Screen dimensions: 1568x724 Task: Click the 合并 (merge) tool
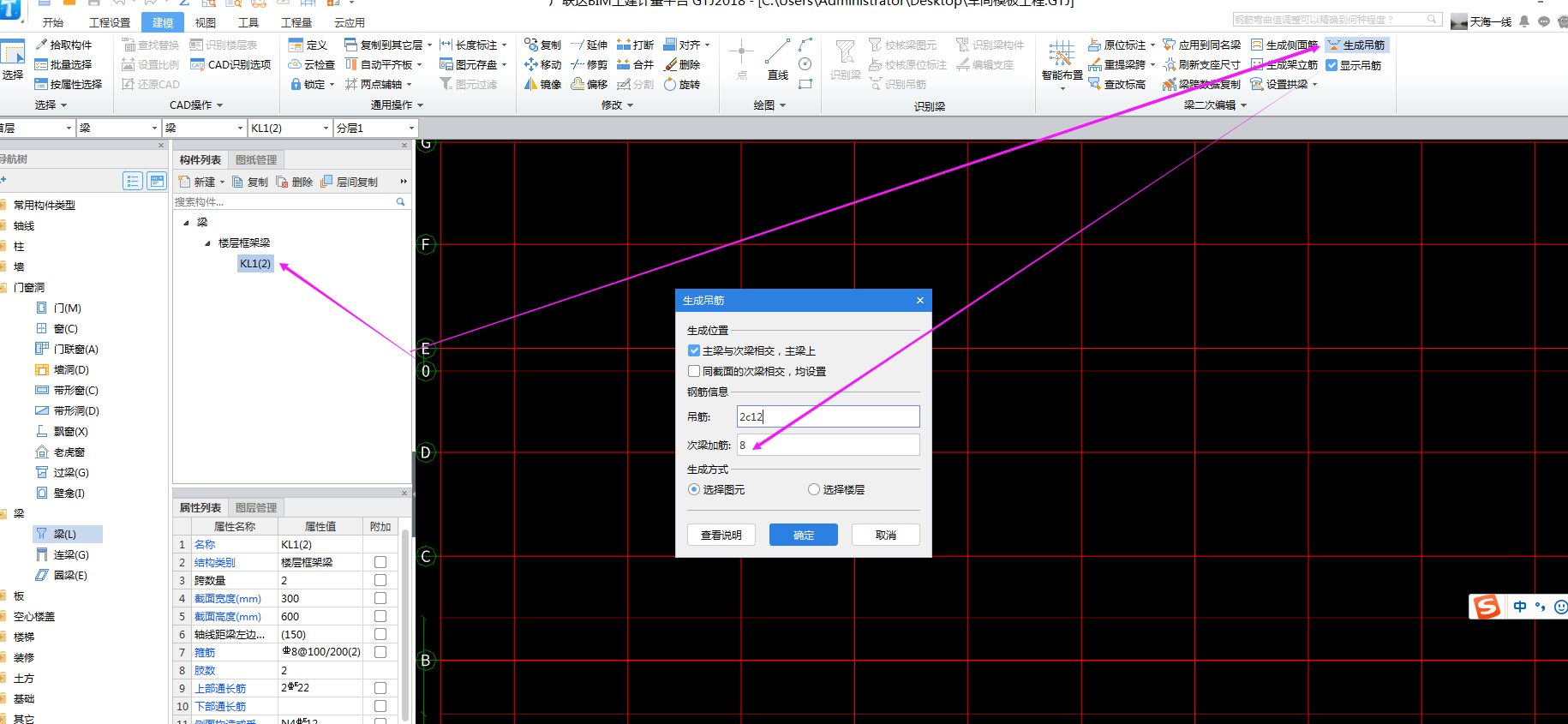pos(635,64)
